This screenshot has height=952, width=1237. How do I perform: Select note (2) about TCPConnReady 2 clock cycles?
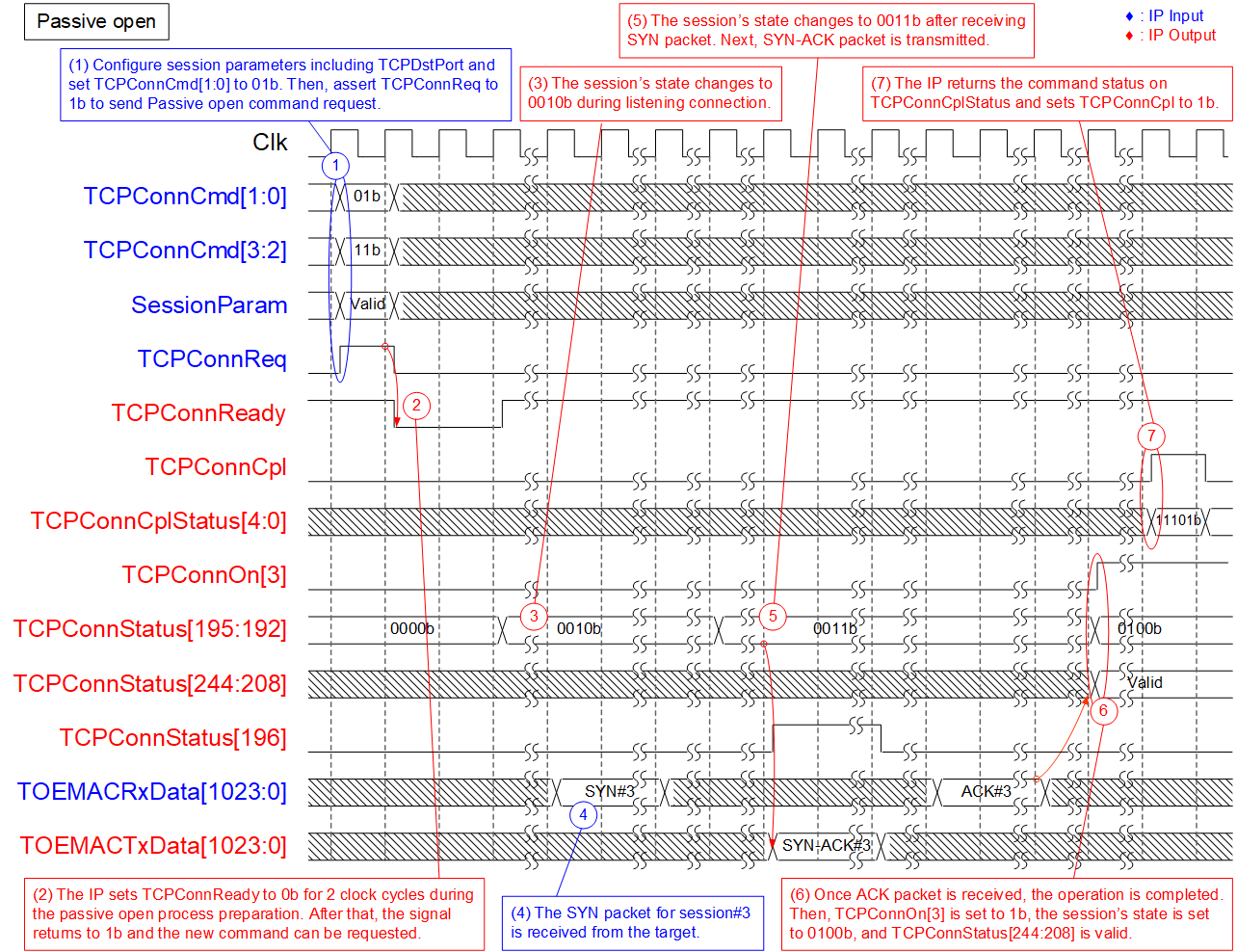[x=254, y=913]
